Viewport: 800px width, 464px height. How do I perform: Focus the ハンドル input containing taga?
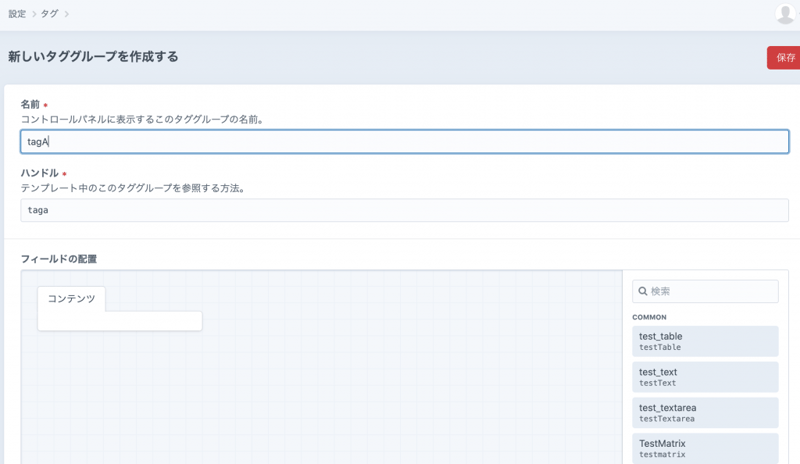point(405,210)
